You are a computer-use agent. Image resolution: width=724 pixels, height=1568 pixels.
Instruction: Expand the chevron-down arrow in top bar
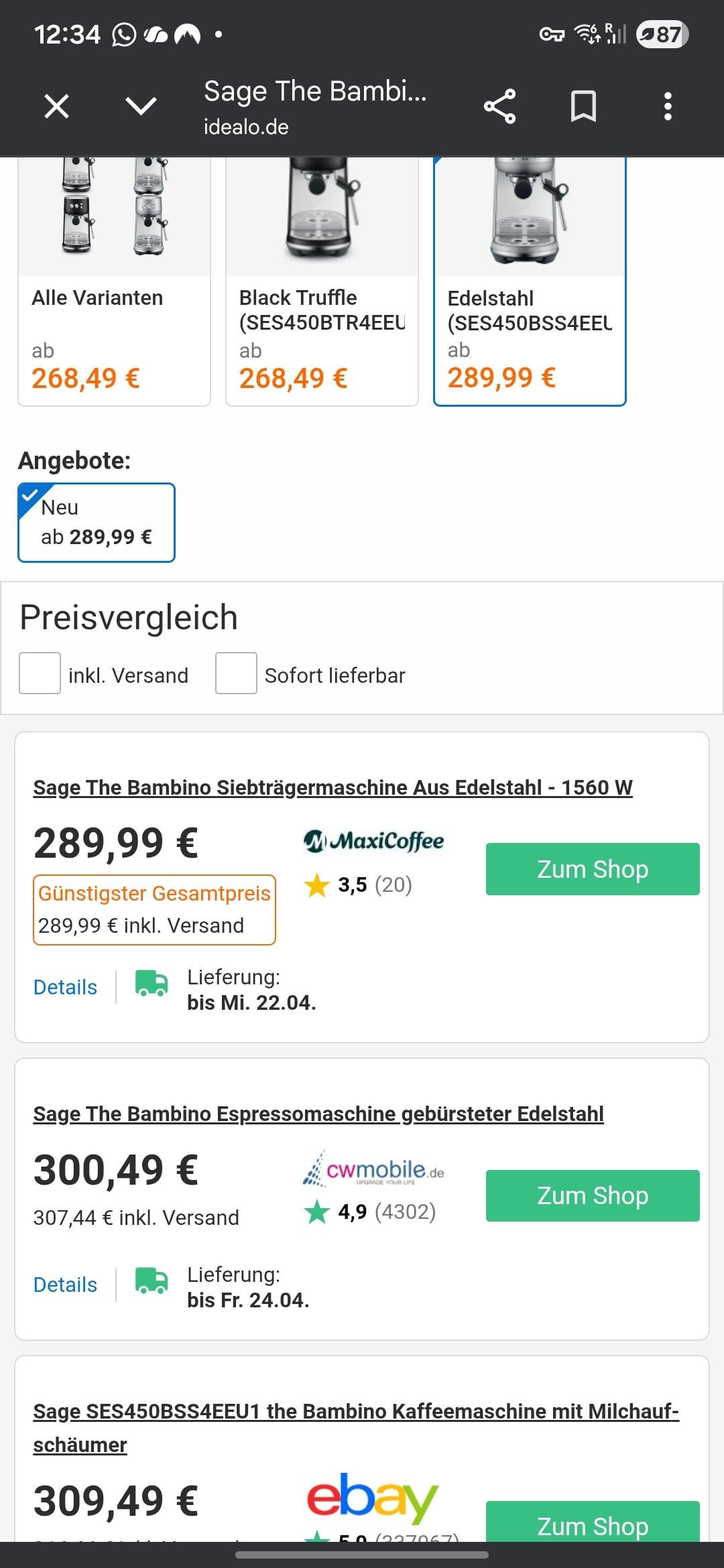tap(141, 106)
